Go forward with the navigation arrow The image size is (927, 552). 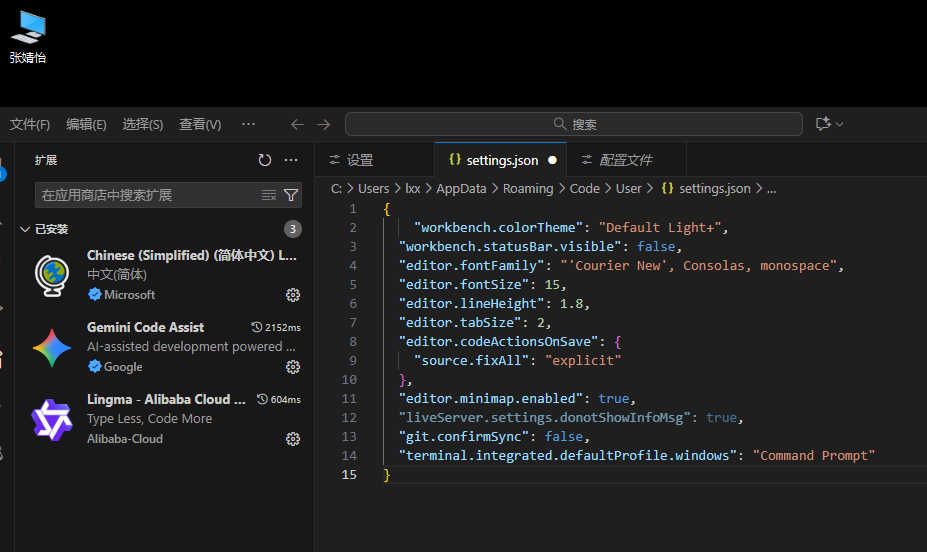323,124
